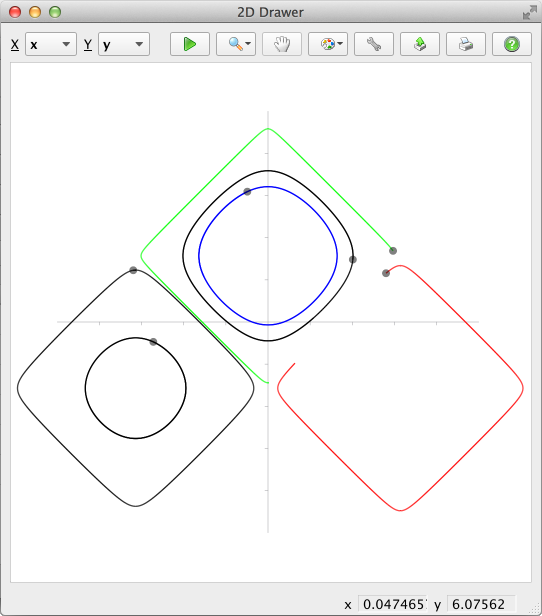Click the gray point starting the red curve
The height and width of the screenshot is (616, 542).
click(x=386, y=273)
